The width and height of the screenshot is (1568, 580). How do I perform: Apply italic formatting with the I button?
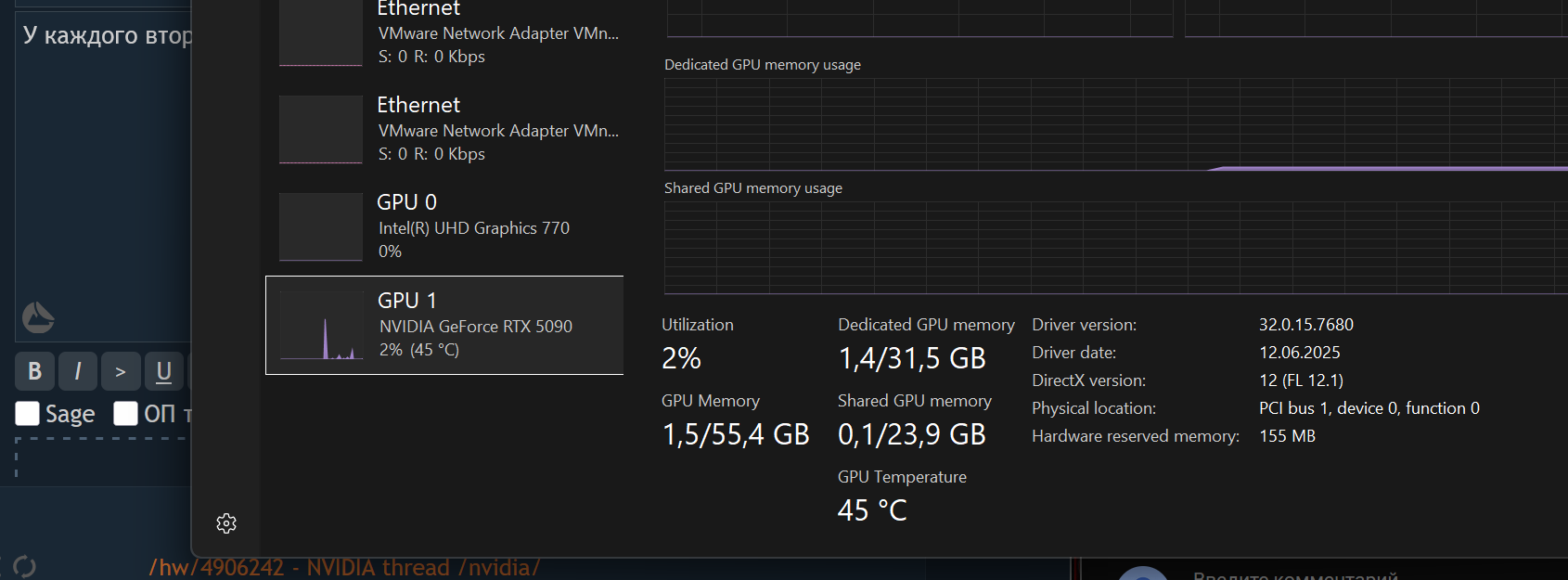point(78,371)
